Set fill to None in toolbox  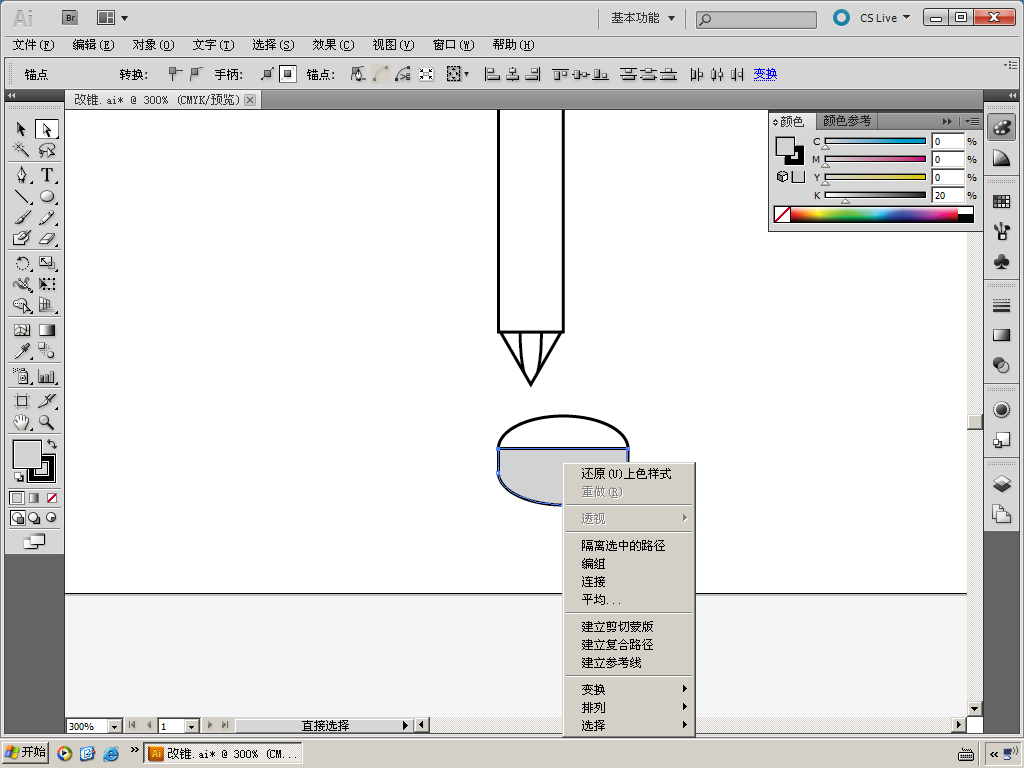(x=52, y=498)
